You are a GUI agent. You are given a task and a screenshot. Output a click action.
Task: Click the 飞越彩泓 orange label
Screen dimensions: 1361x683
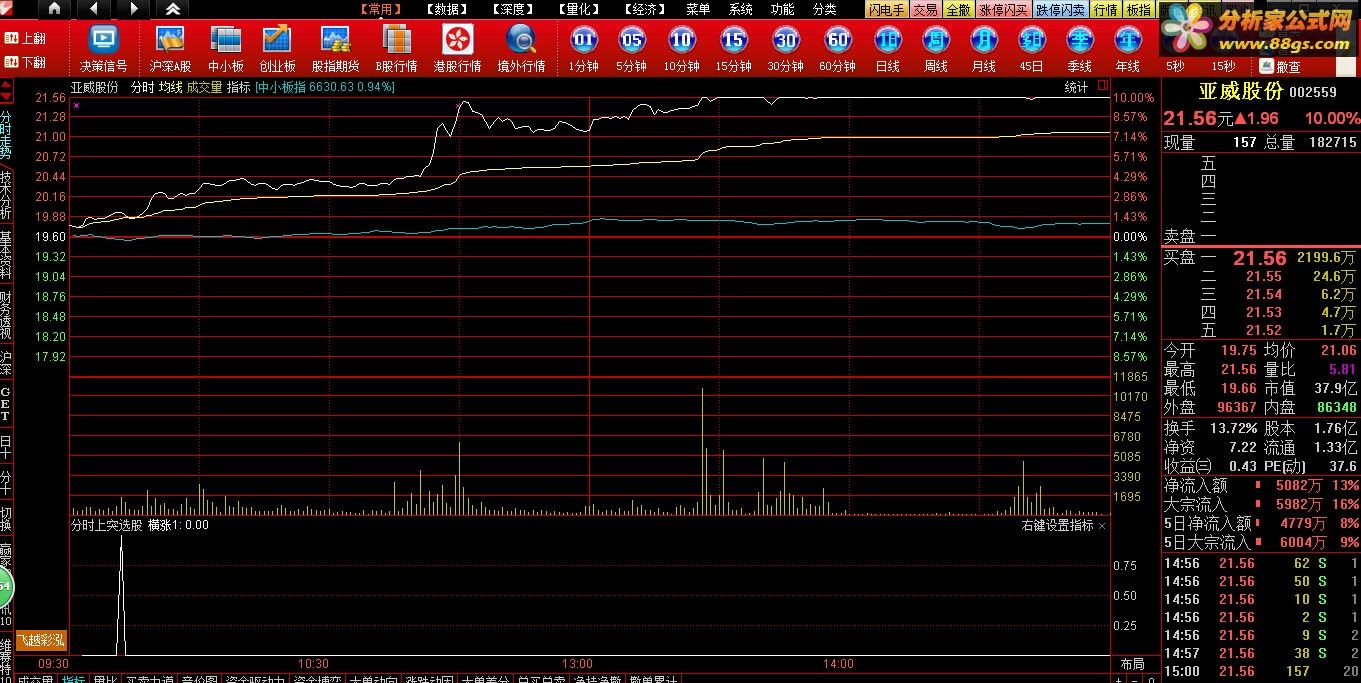[x=41, y=640]
